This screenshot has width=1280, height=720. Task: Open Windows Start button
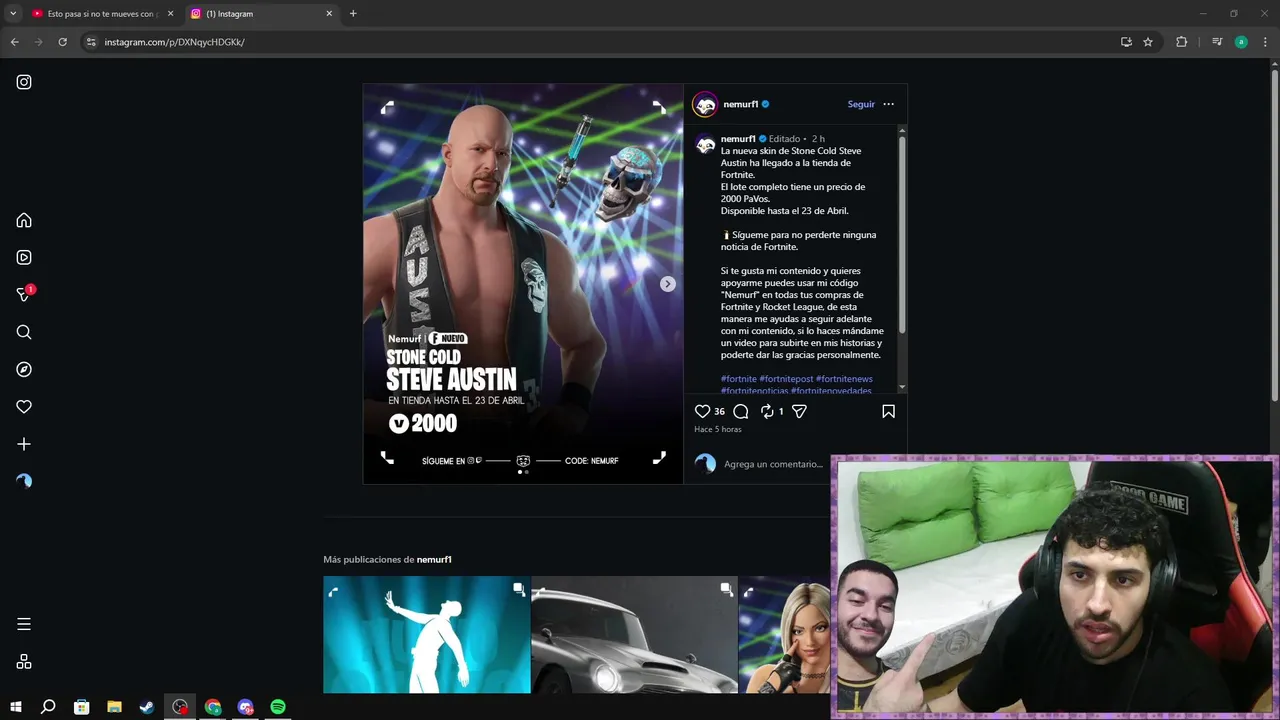(16, 707)
